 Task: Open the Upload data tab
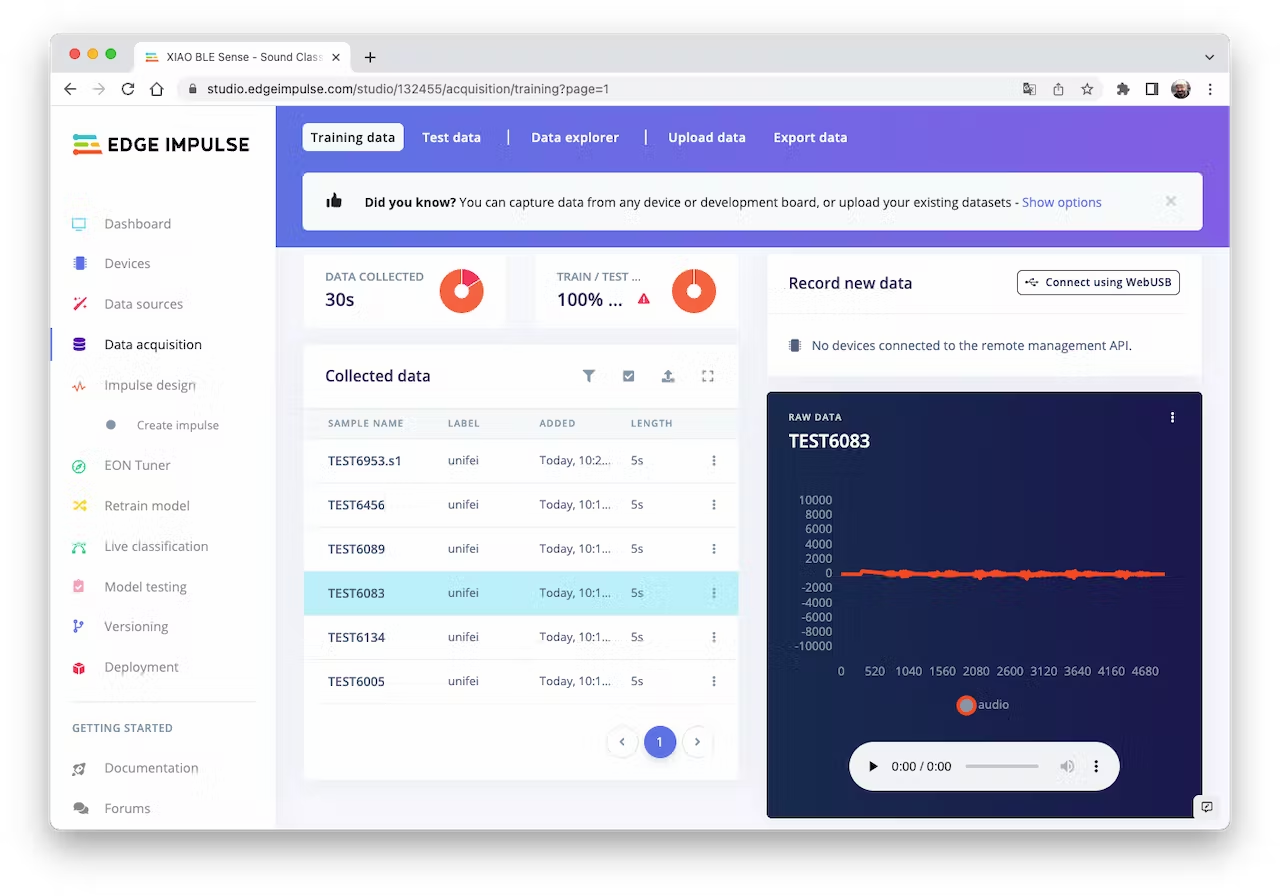707,137
